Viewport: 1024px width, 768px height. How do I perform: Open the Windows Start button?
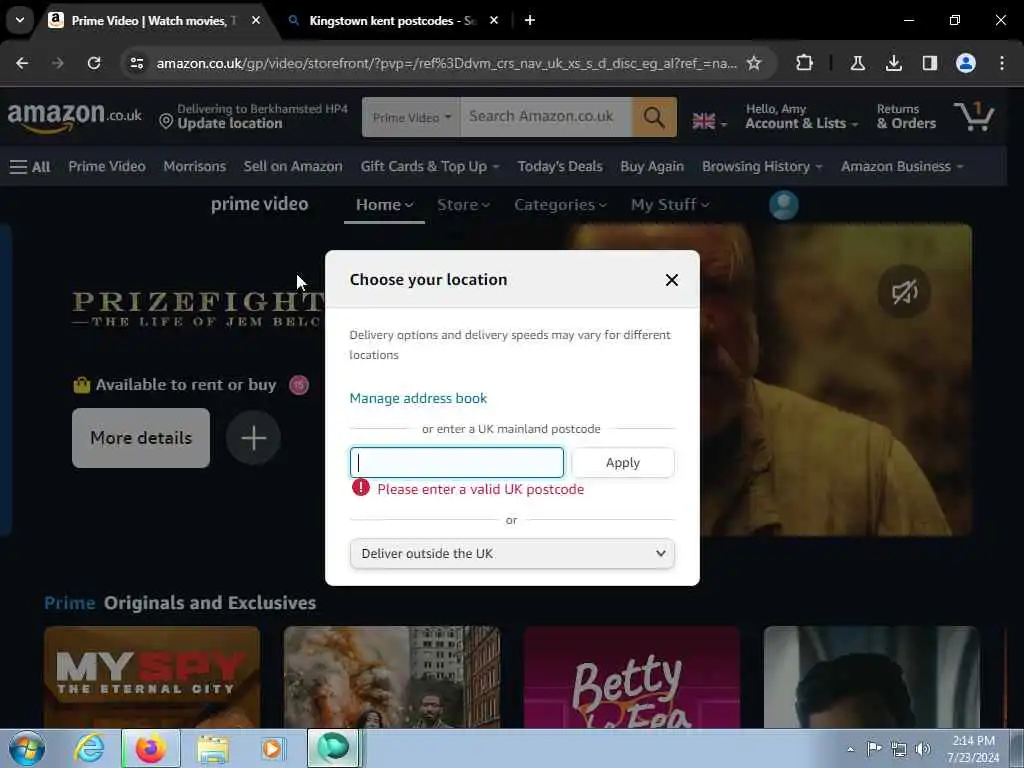27,748
